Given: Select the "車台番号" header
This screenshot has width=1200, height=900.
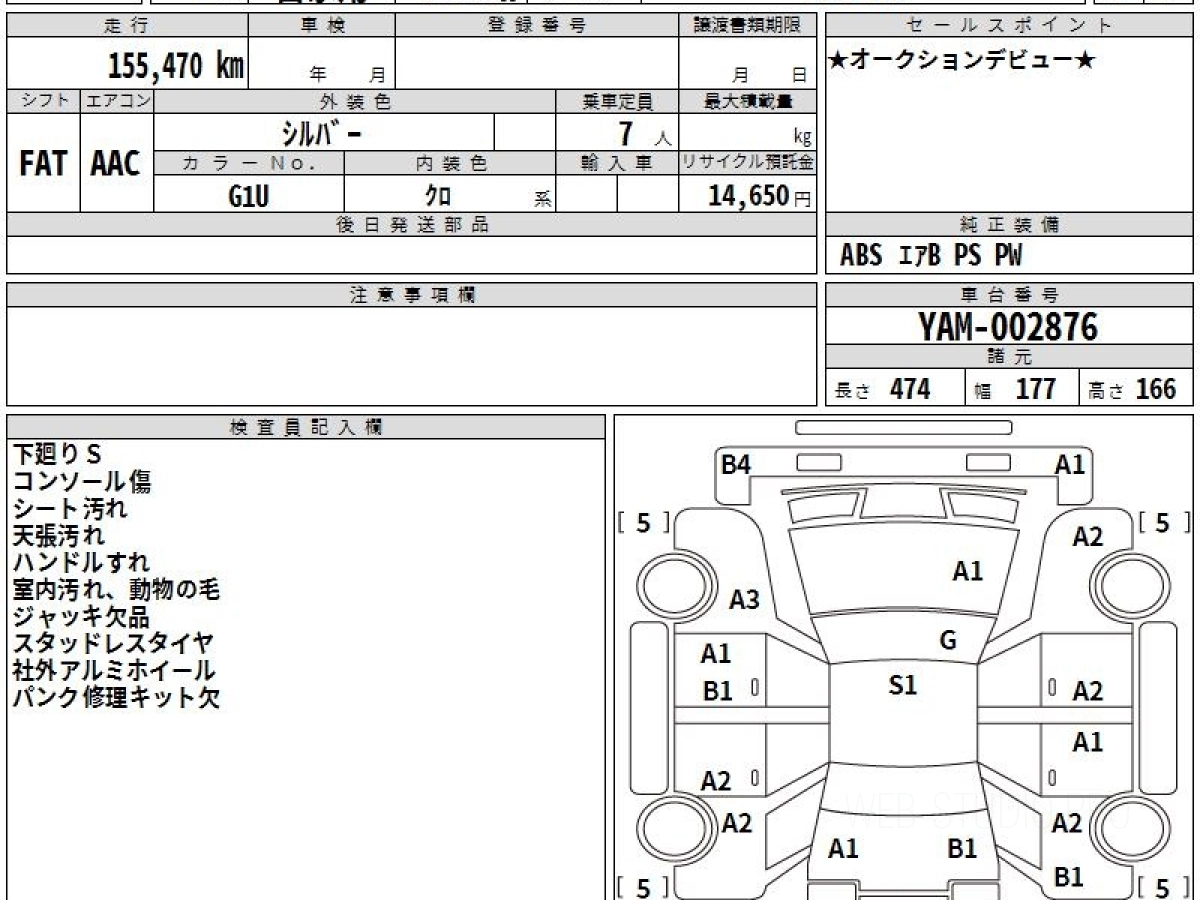Looking at the screenshot, I should tap(1009, 295).
